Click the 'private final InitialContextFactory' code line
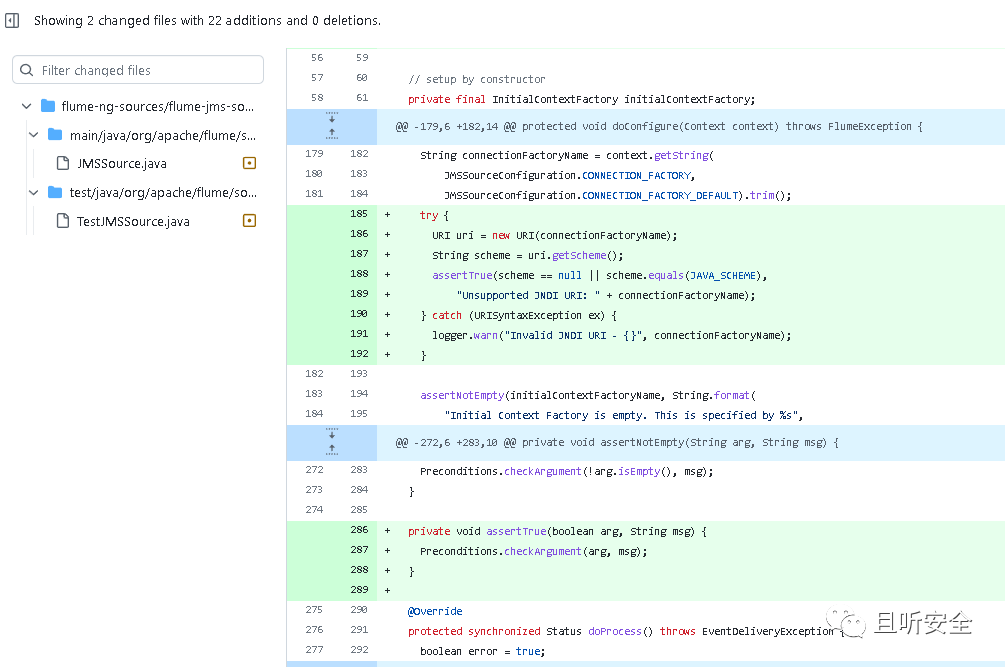Viewport: 1005px width, 667px height. tap(581, 99)
